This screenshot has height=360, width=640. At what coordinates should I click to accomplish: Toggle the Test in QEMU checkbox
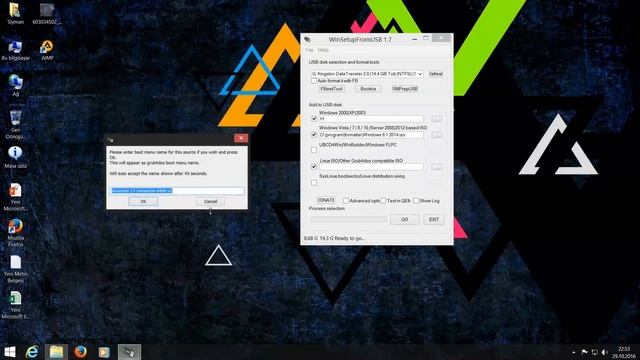[x=383, y=200]
